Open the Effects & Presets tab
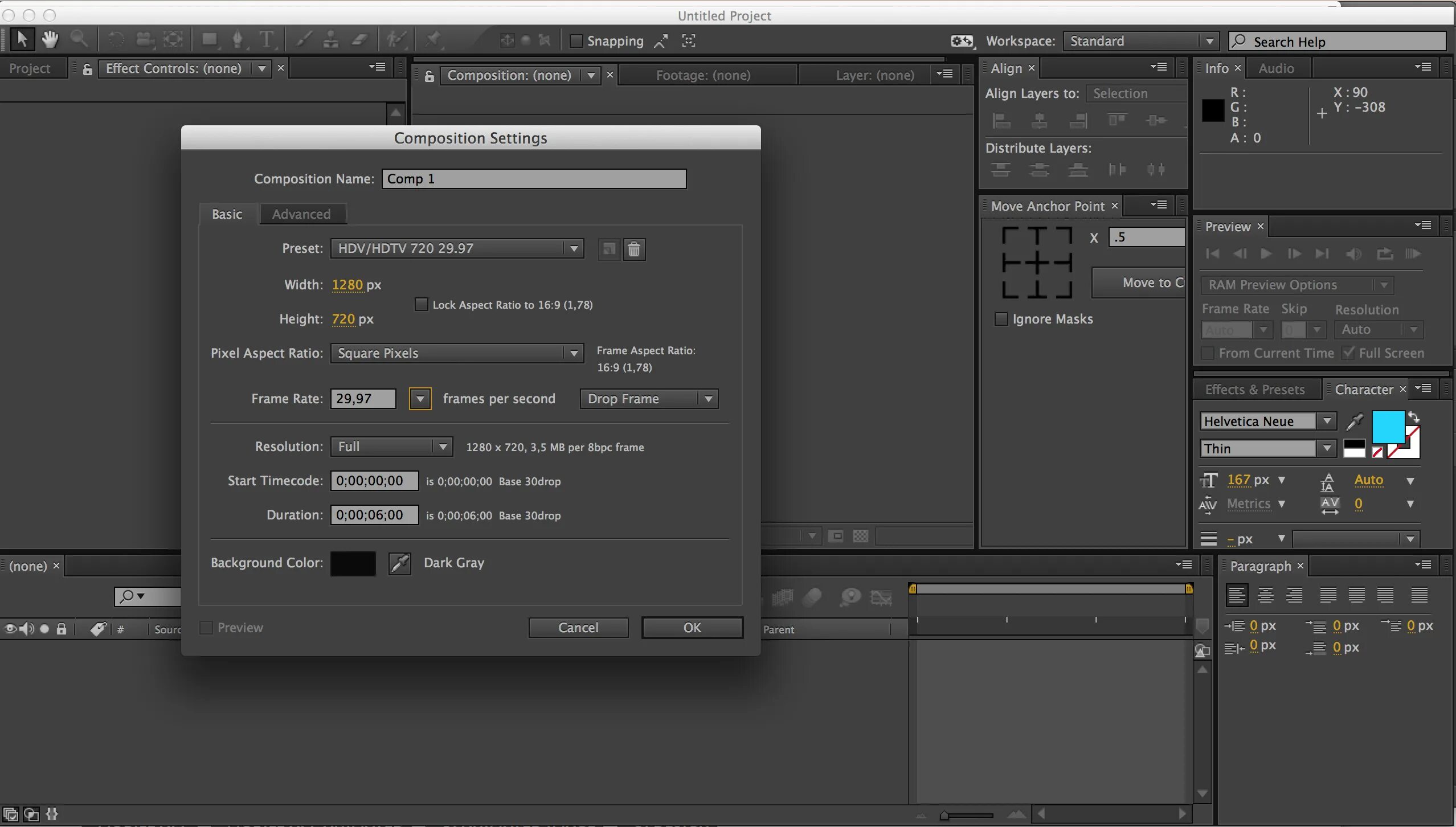The image size is (1456, 827). (1255, 390)
